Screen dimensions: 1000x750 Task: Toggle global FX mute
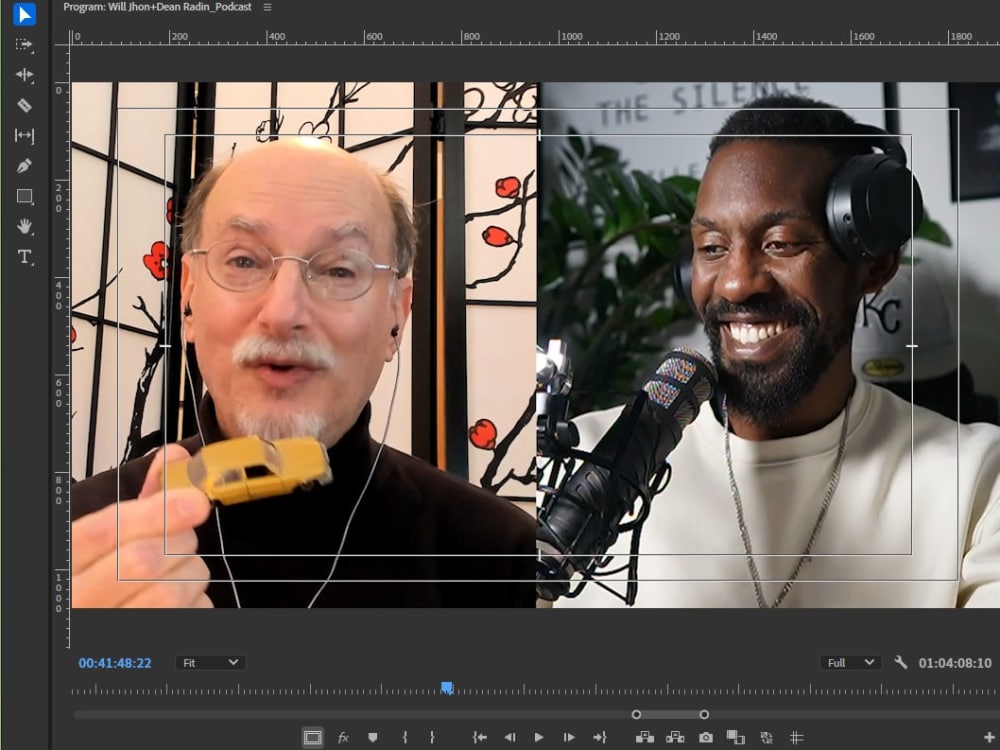pos(343,738)
